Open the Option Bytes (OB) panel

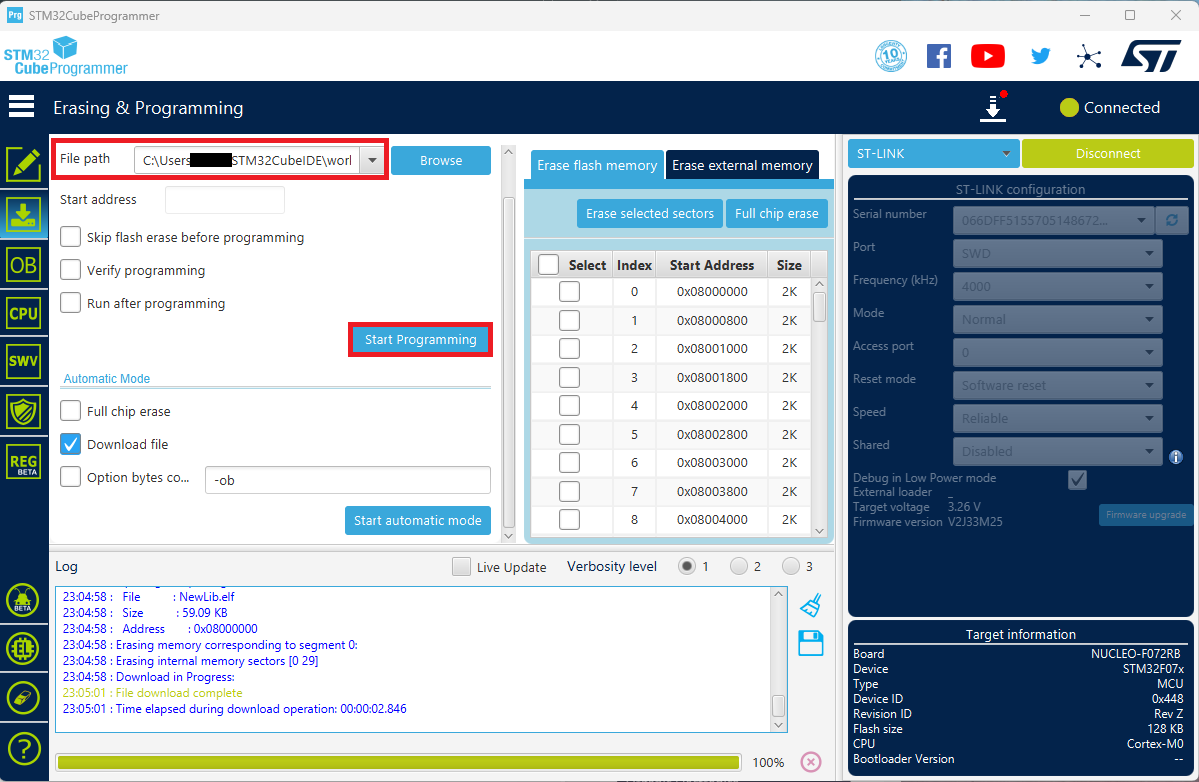coord(24,265)
